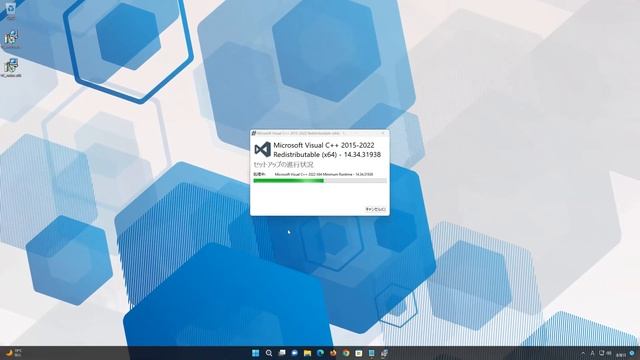Click the Minimum Runtime processing status text
Viewport: 640px width, 360px height.
(324, 174)
